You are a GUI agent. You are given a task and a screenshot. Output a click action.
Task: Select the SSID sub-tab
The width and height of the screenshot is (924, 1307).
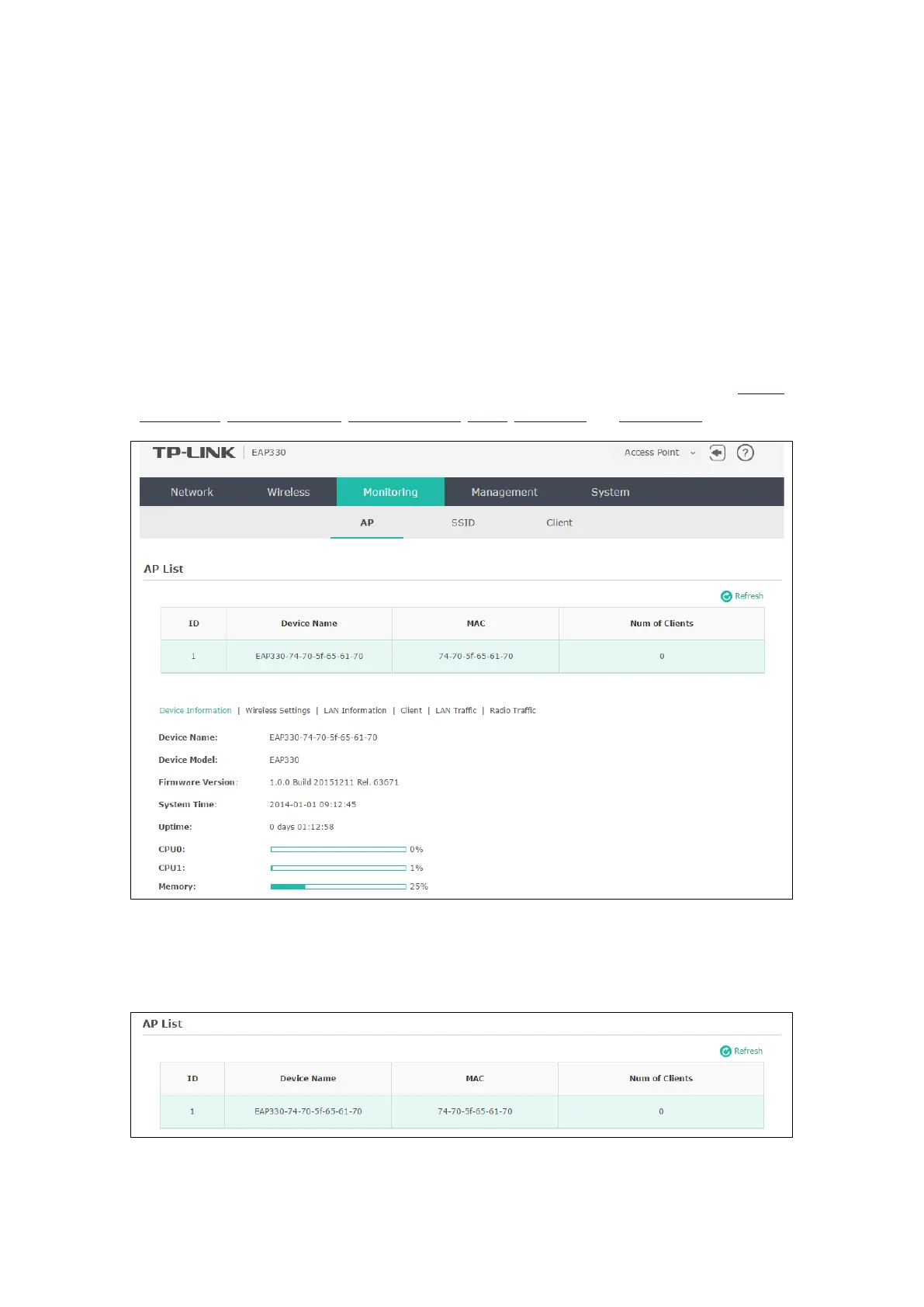tap(463, 522)
